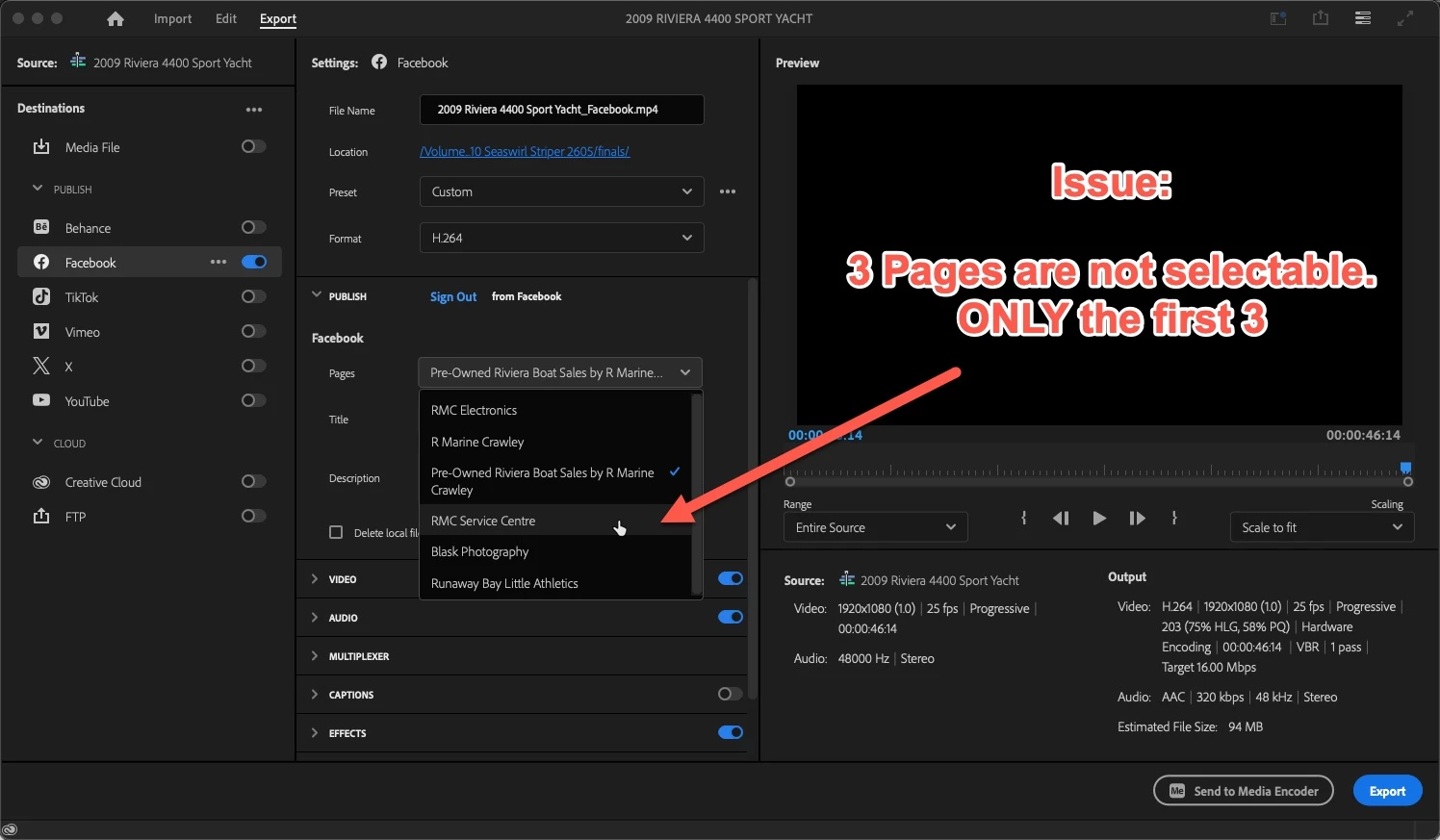
Task: Click the YouTube destination icon
Action: point(41,400)
